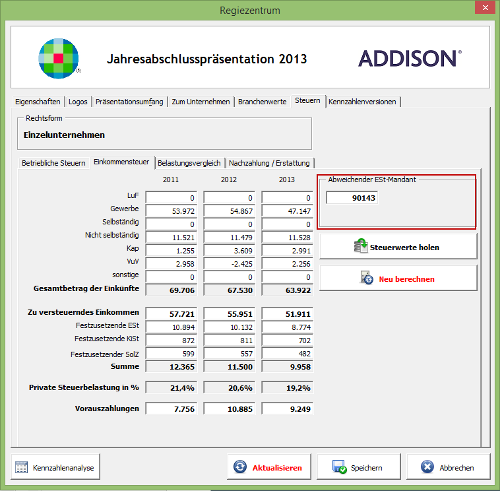Click the Steuerwerte holen database icon
The height and width of the screenshot is (491, 500).
point(360,246)
